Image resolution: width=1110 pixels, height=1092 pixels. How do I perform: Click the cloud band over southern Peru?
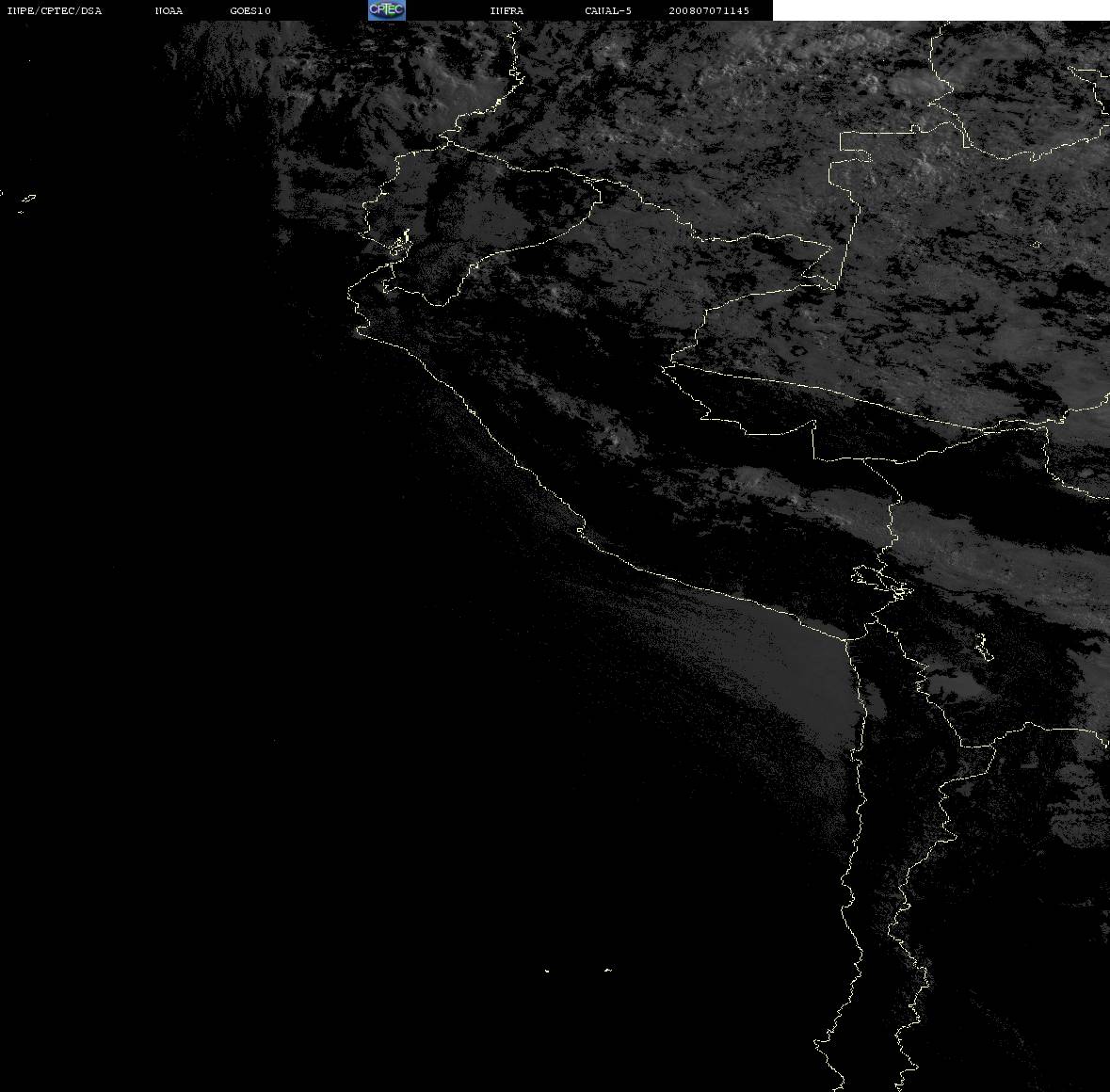click(x=814, y=499)
